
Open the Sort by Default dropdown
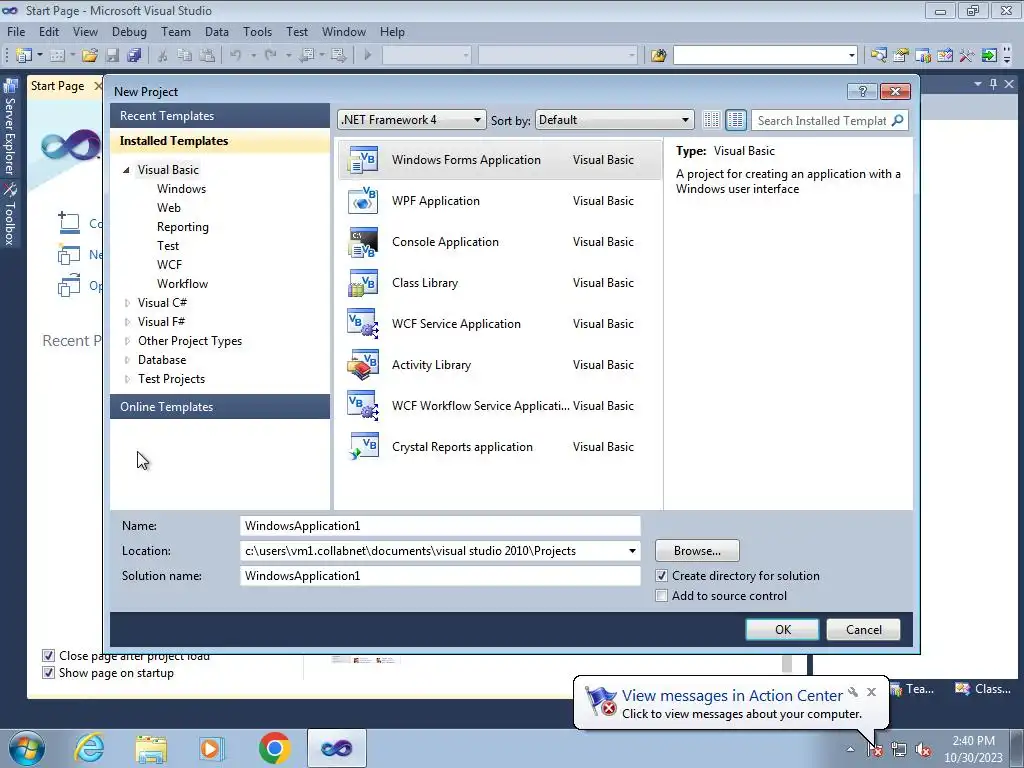click(614, 120)
